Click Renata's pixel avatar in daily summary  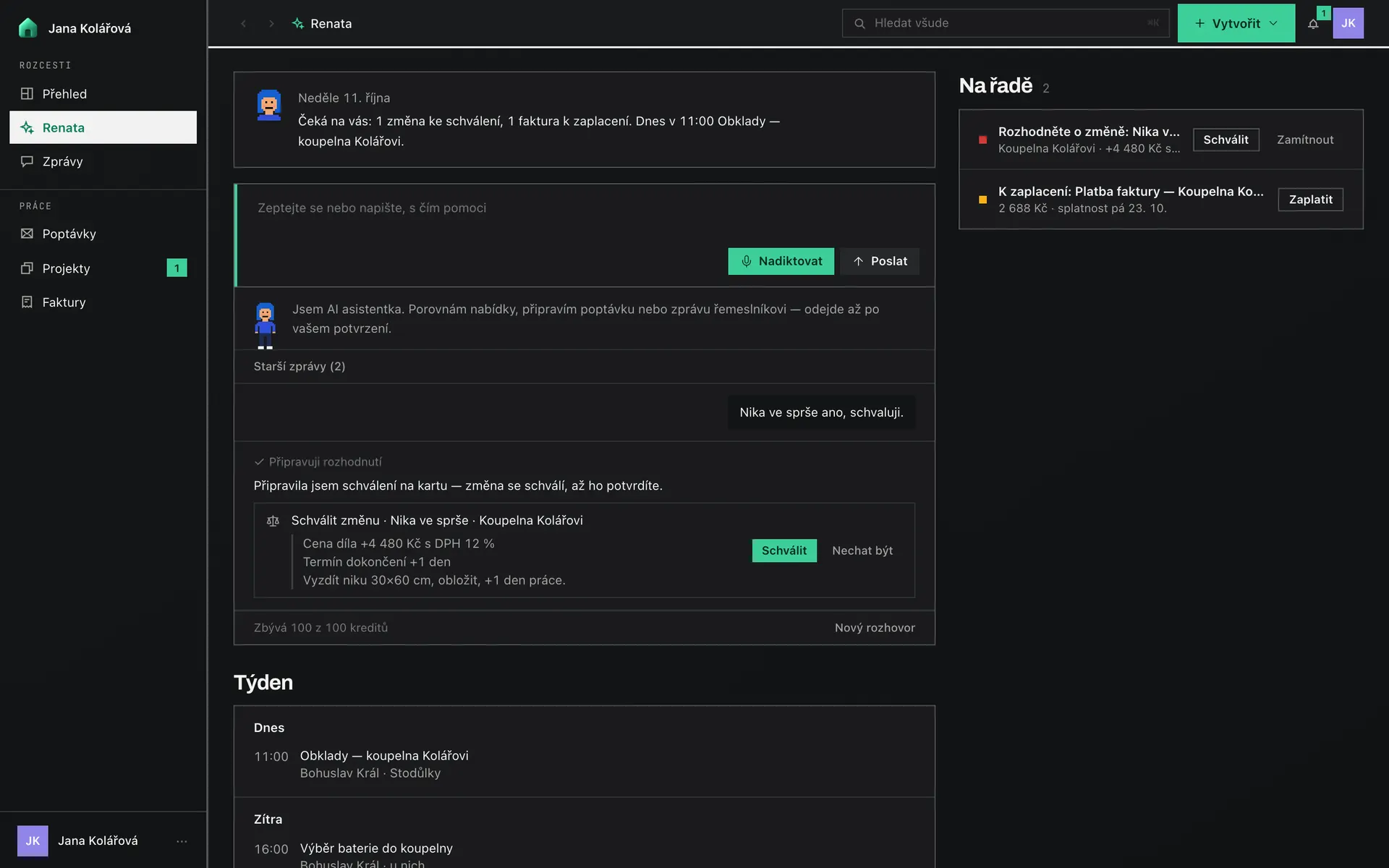269,106
